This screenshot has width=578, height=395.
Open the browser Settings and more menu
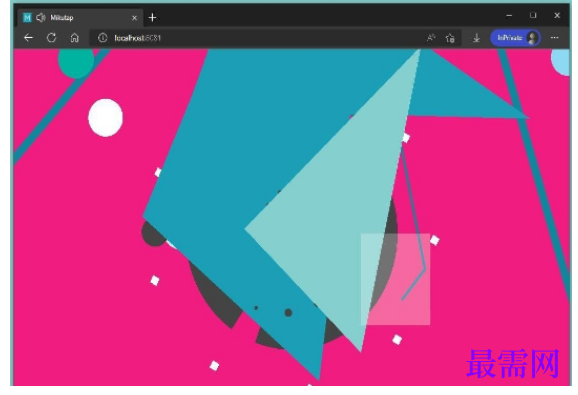pyautogui.click(x=554, y=38)
